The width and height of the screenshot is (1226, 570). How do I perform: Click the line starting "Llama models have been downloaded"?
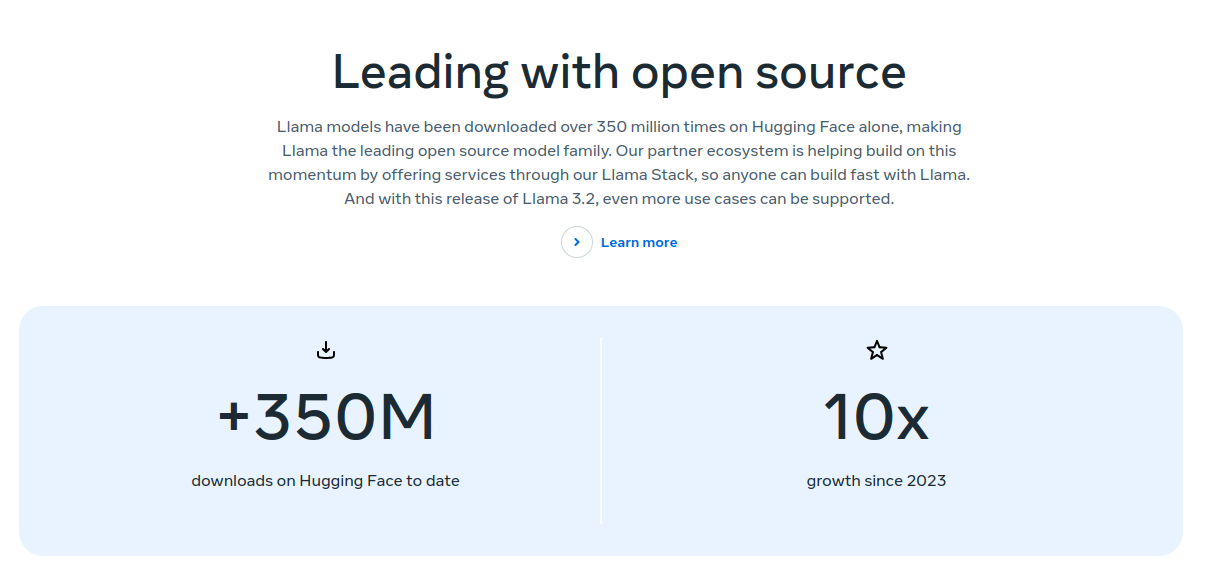[619, 127]
